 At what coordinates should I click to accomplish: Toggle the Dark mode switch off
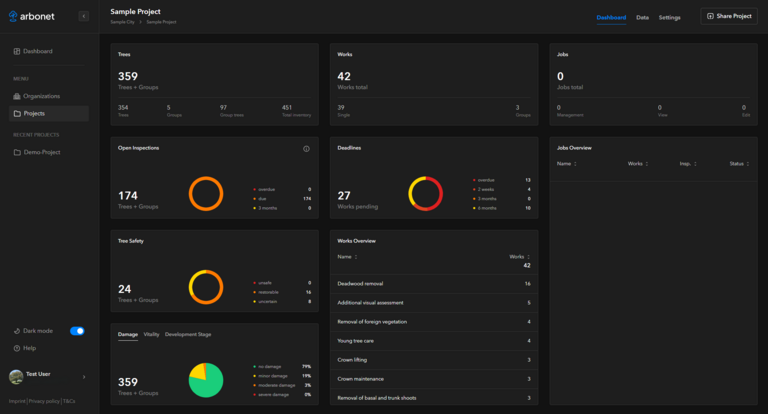point(77,331)
